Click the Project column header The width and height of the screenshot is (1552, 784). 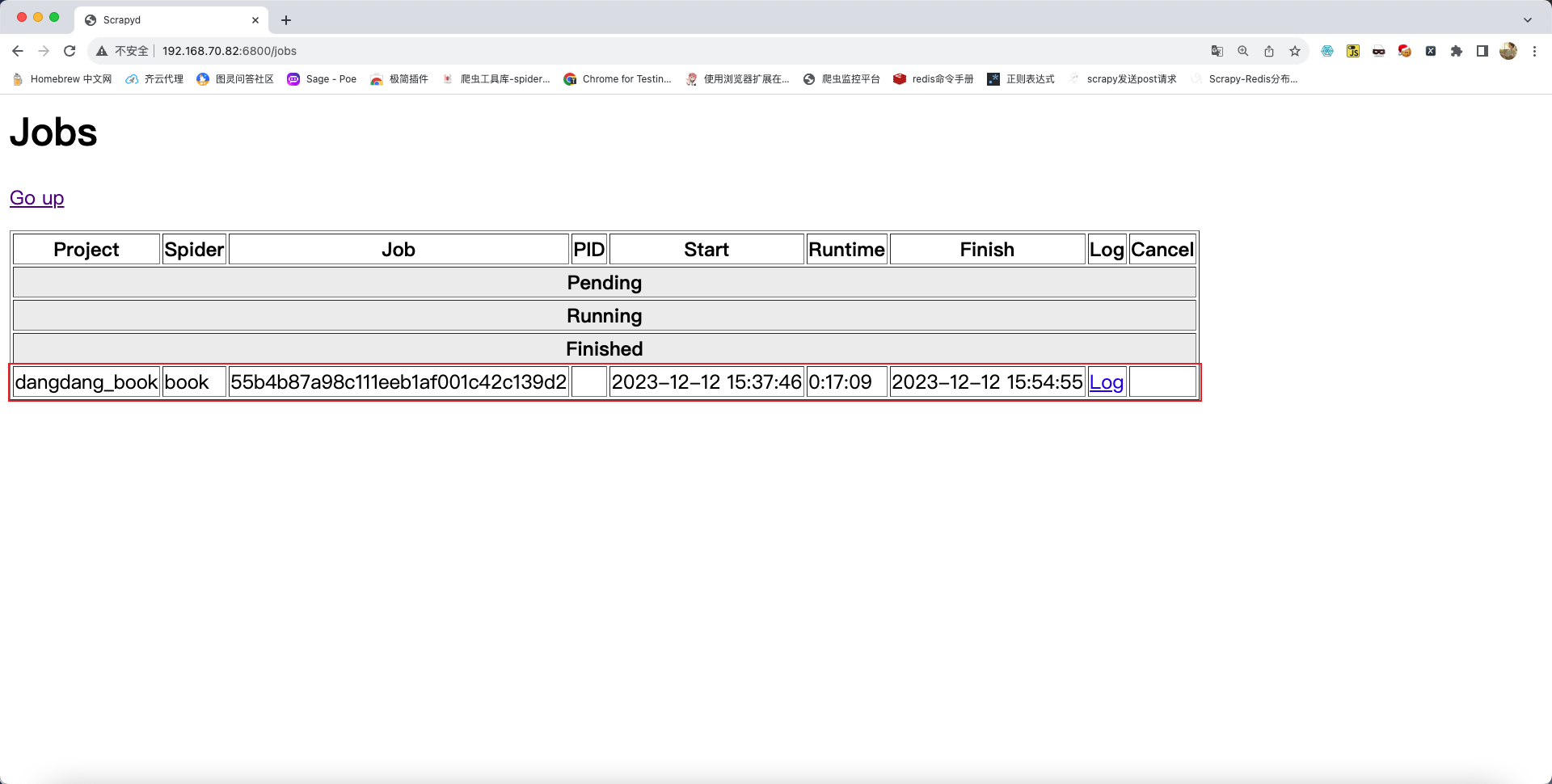point(86,250)
